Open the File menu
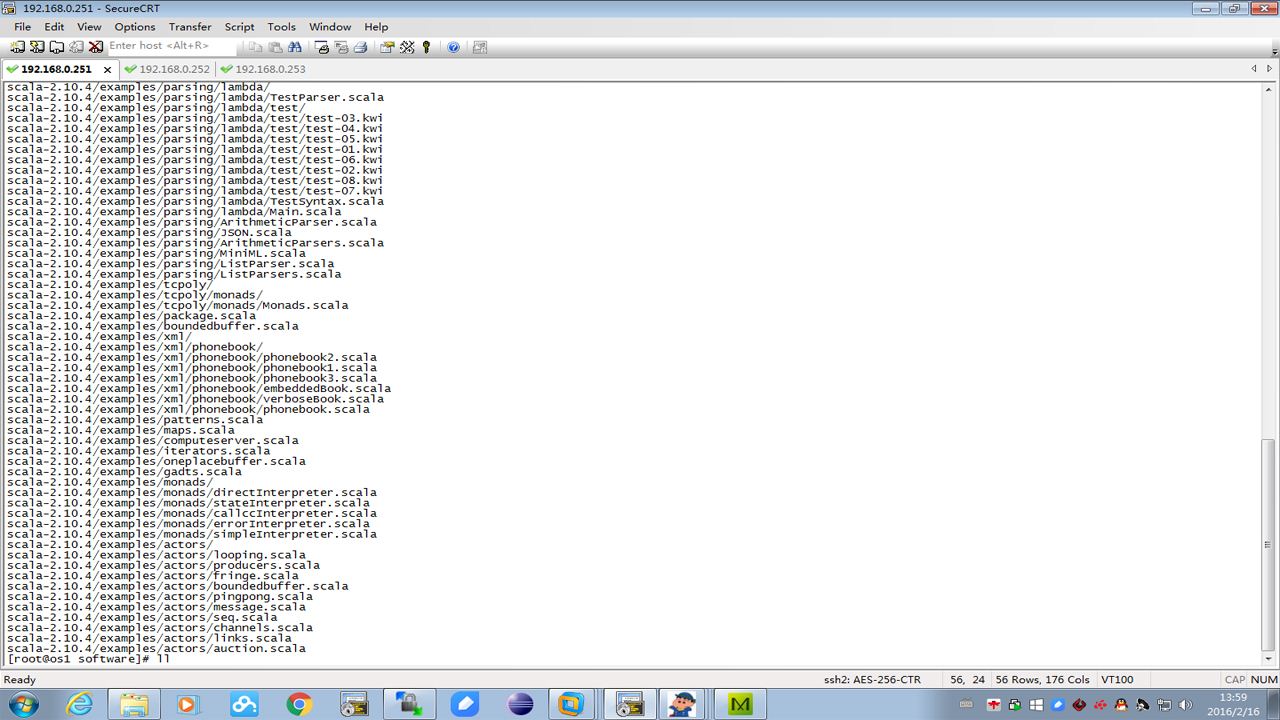 22,27
